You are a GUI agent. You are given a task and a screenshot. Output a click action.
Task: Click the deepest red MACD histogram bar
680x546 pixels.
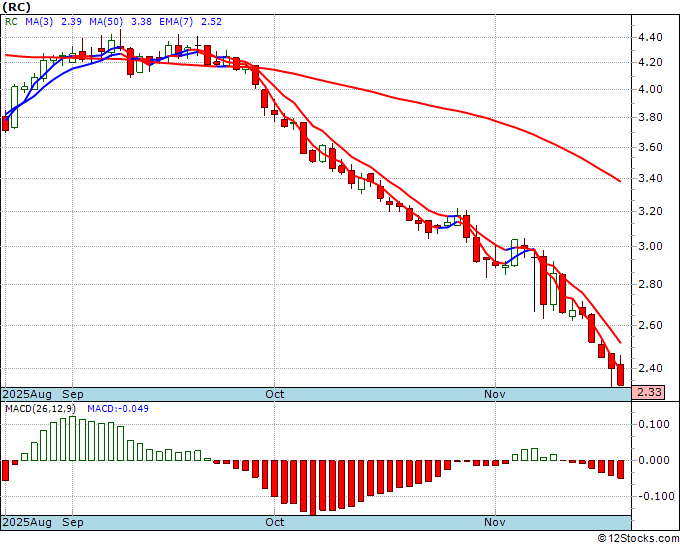(313, 487)
